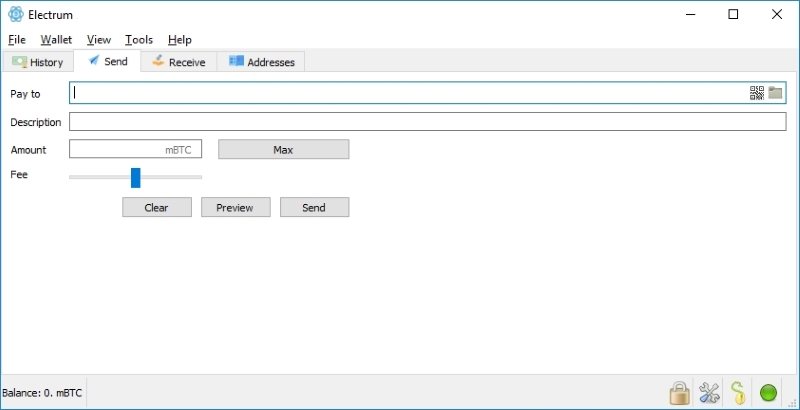Click into the Description field
800x410 pixels.
pos(428,121)
